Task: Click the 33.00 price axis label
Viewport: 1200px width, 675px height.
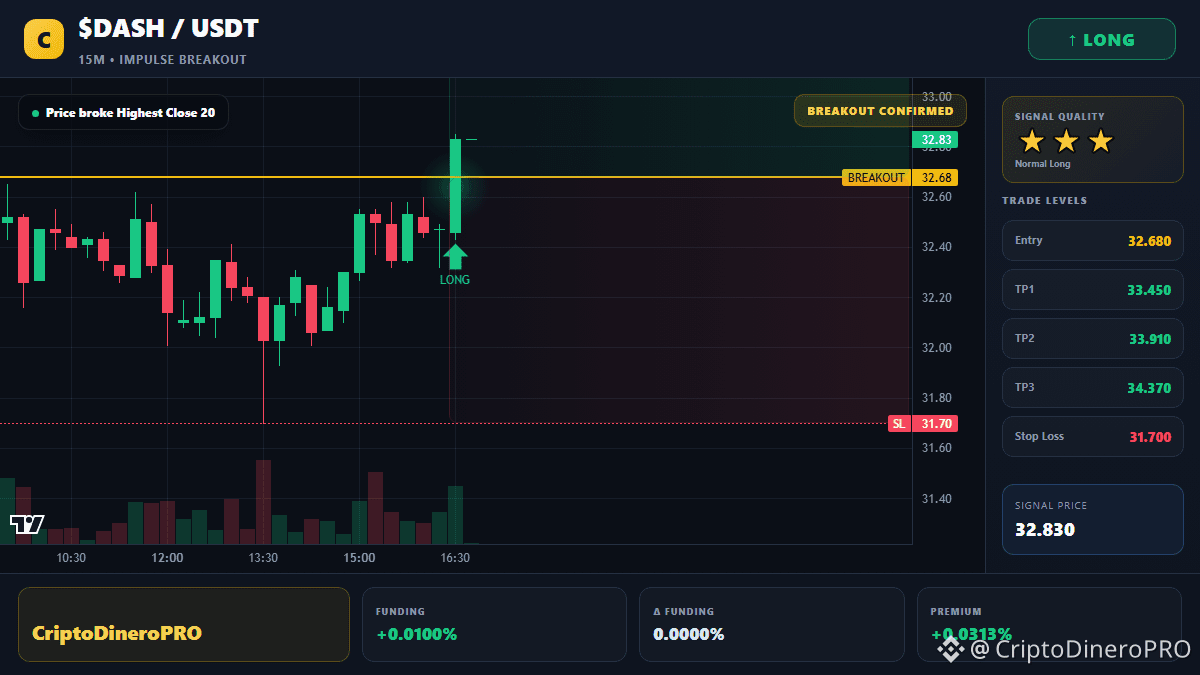Action: tap(936, 97)
